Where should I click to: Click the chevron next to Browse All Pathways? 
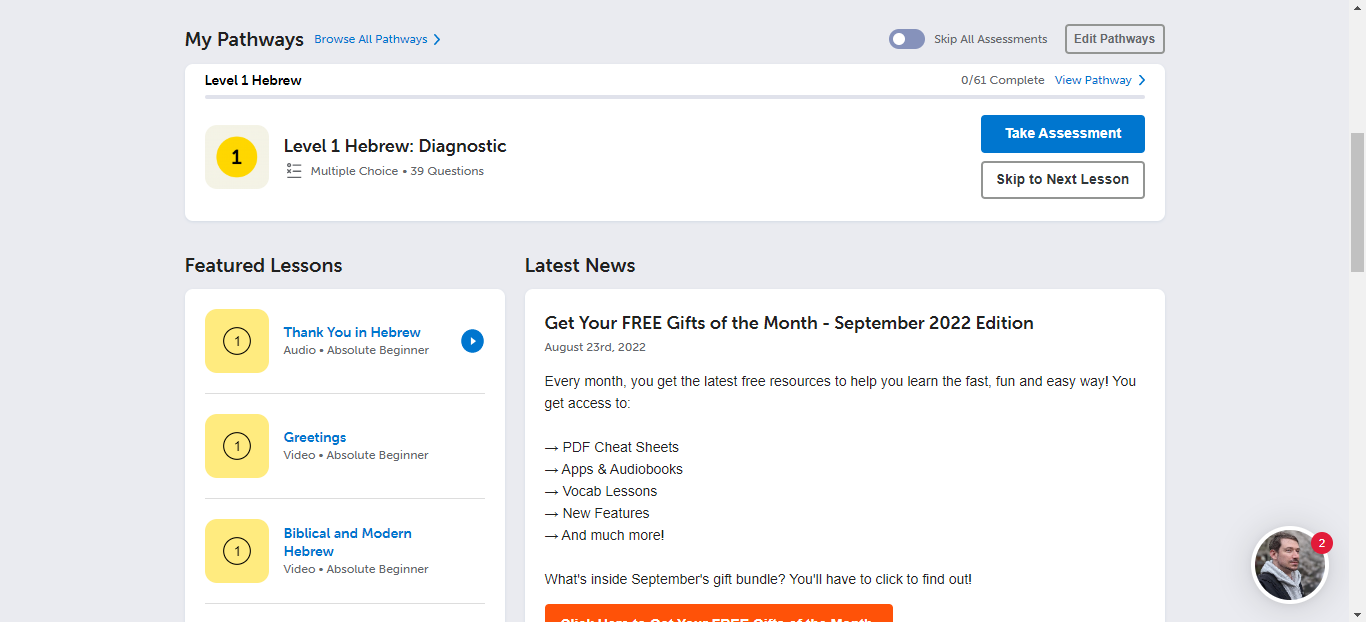(x=437, y=40)
